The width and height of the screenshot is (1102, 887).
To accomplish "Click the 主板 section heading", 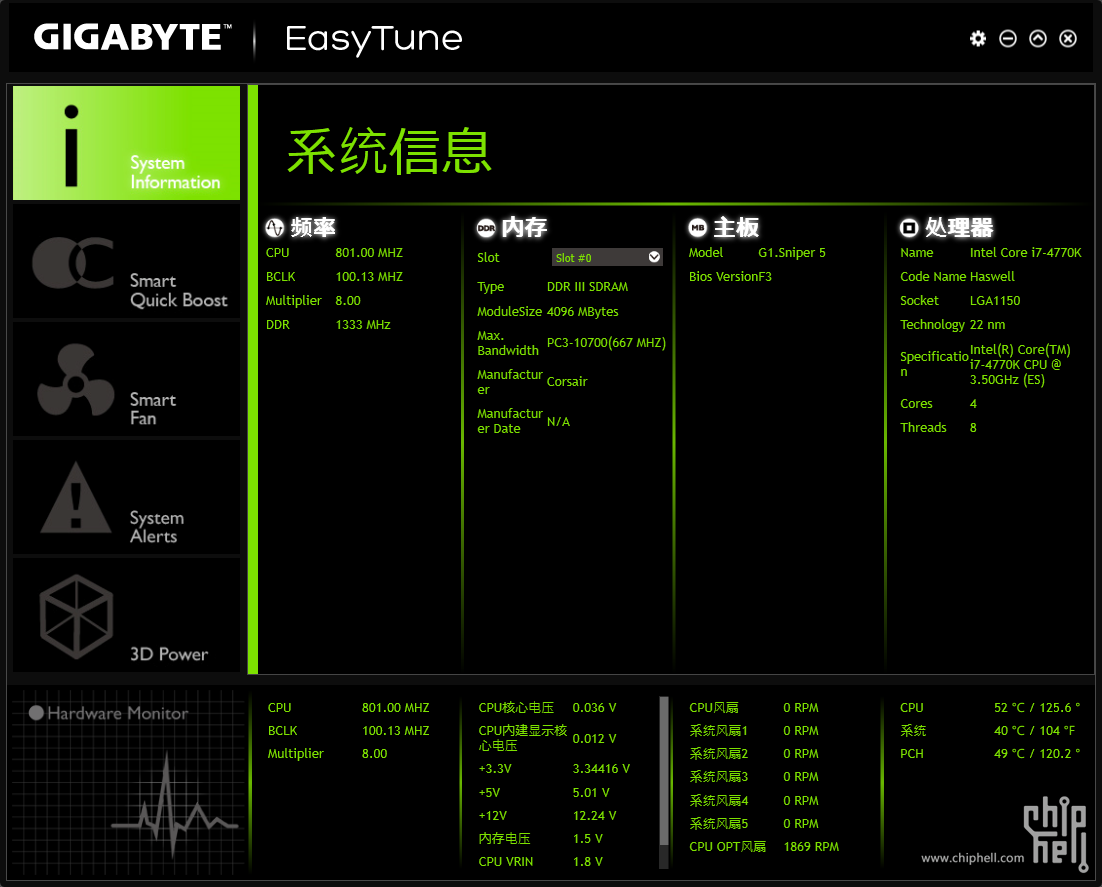I will [736, 228].
